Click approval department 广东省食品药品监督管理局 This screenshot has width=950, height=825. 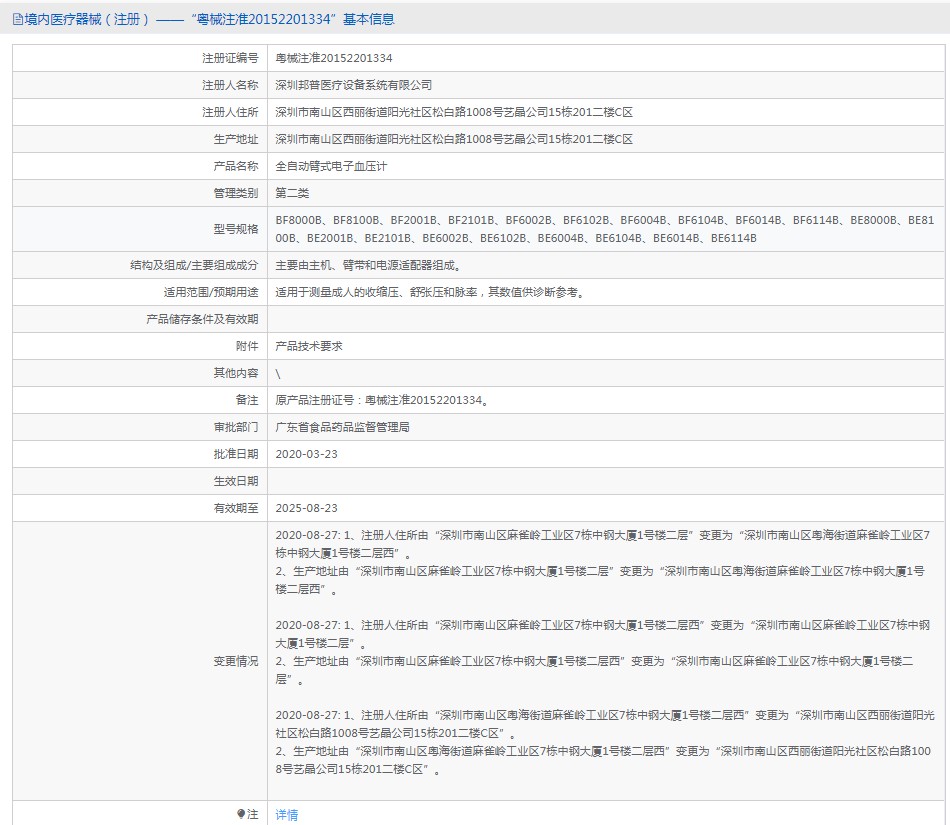click(342, 428)
